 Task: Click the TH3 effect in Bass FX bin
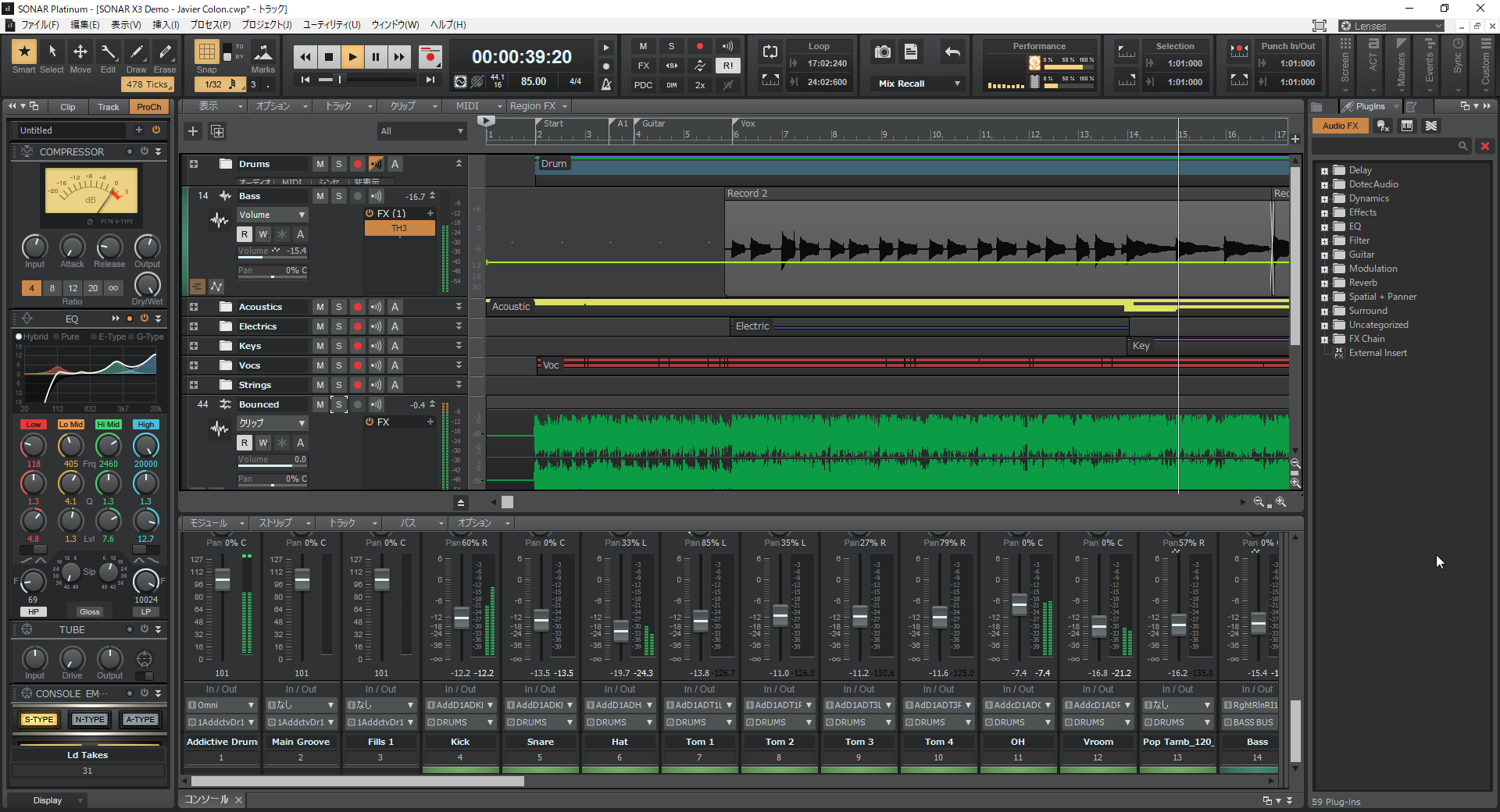(399, 228)
